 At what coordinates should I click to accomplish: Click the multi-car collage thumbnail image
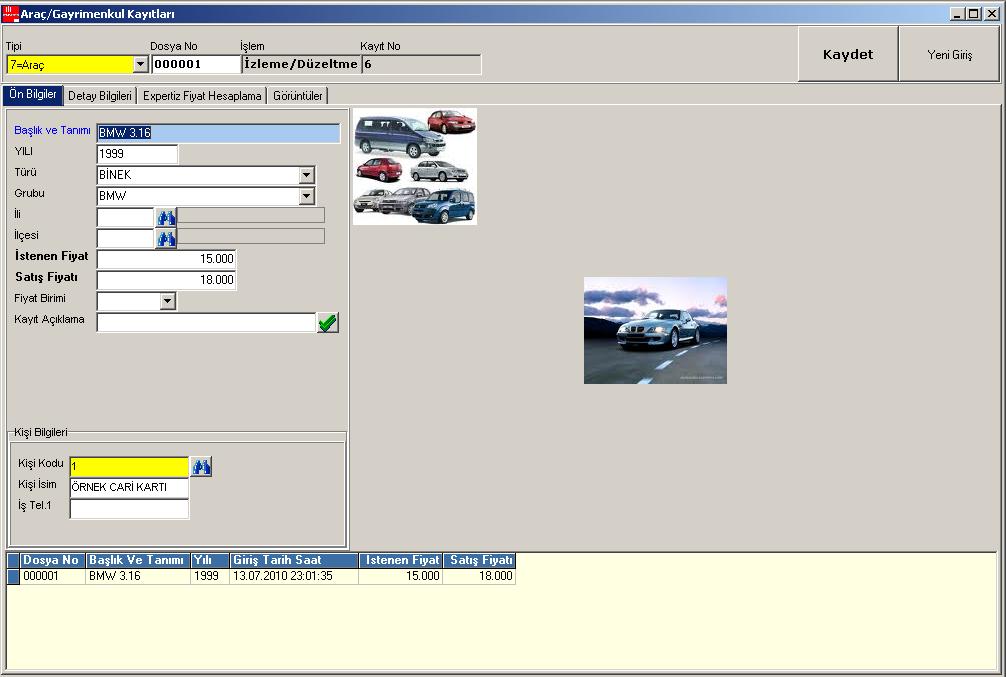coord(415,166)
